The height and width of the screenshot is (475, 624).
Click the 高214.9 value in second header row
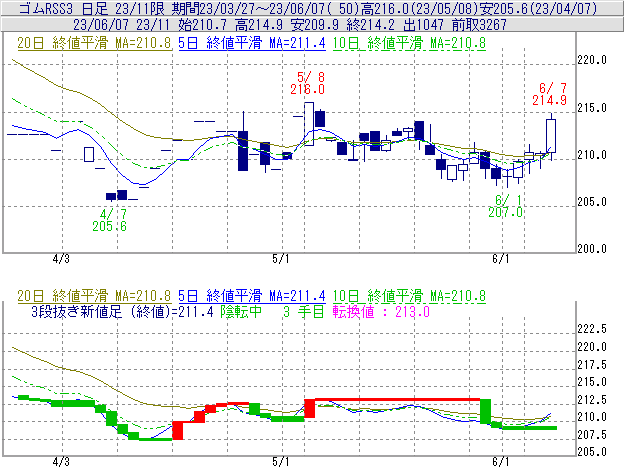[x=259, y=25]
